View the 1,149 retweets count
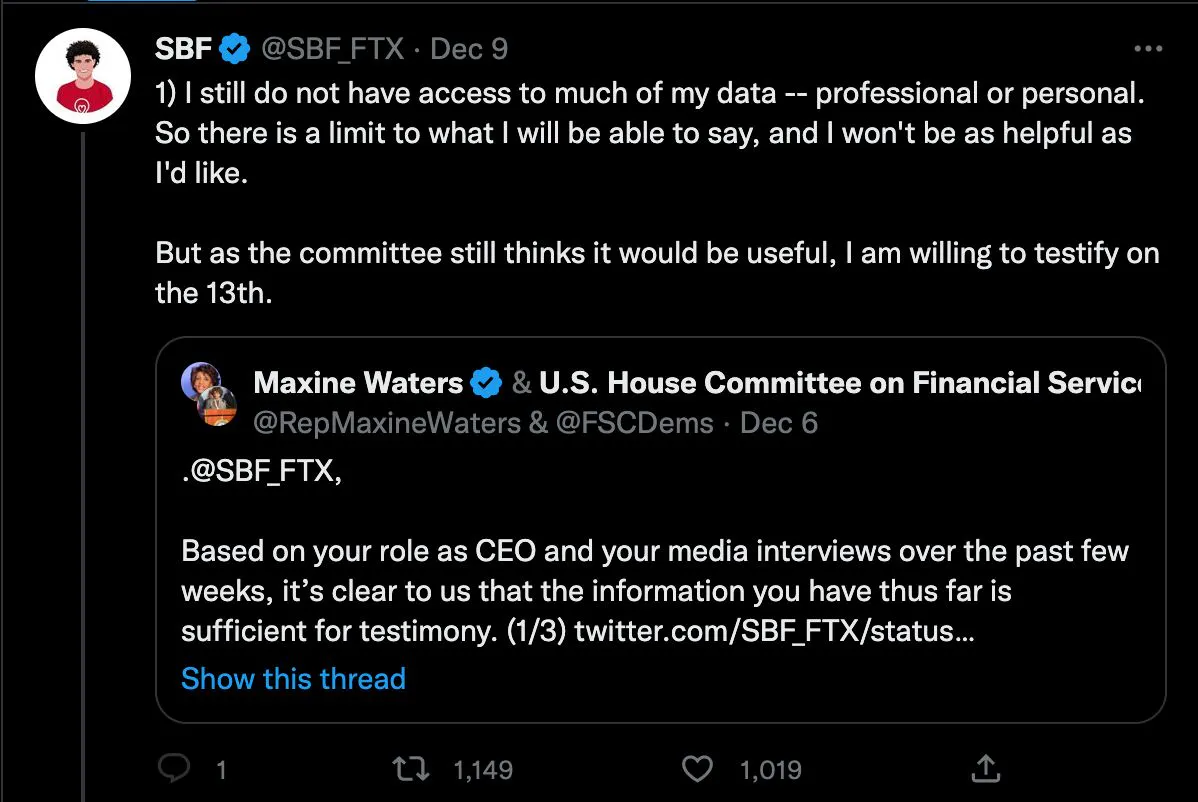The height and width of the screenshot is (802, 1198). pyautogui.click(x=482, y=770)
